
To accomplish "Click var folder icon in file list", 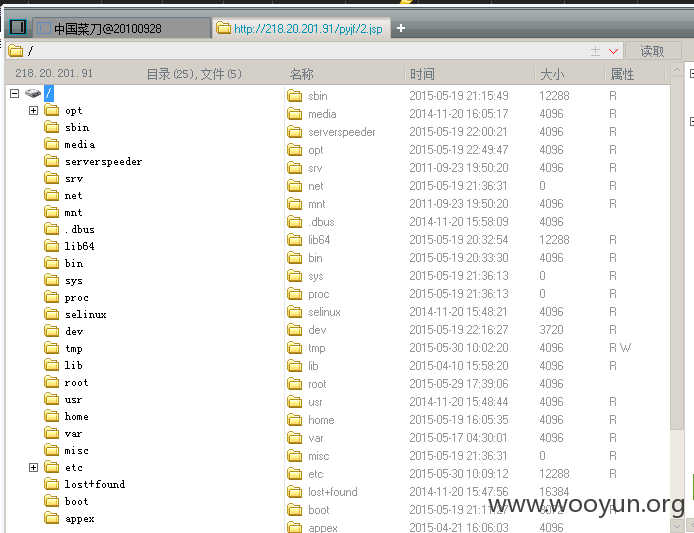I will [295, 438].
